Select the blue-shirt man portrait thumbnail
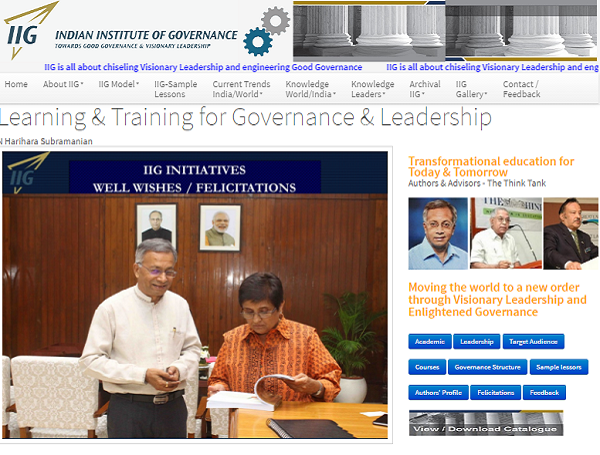 (x=438, y=233)
